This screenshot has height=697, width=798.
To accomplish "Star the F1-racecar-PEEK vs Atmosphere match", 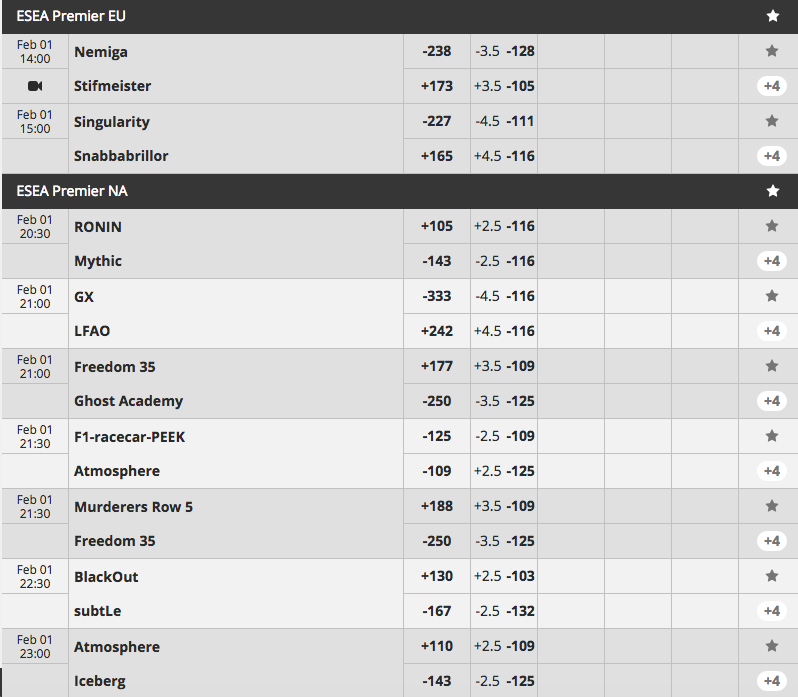I will 772,436.
